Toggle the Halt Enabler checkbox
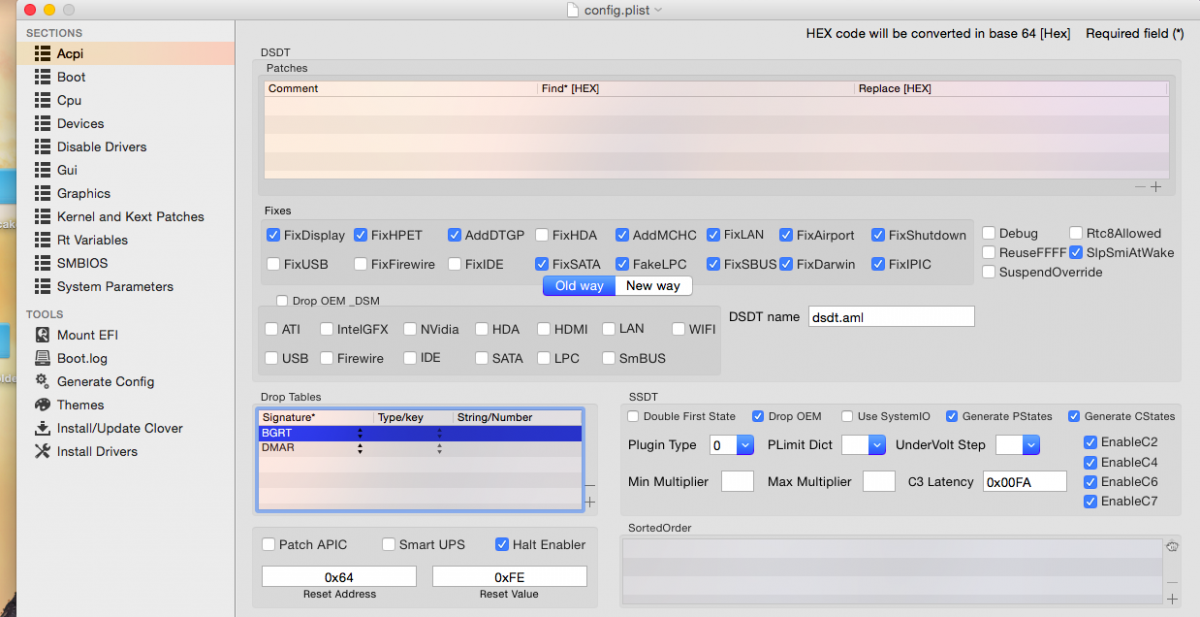Viewport: 1200px width, 617px height. coord(502,544)
